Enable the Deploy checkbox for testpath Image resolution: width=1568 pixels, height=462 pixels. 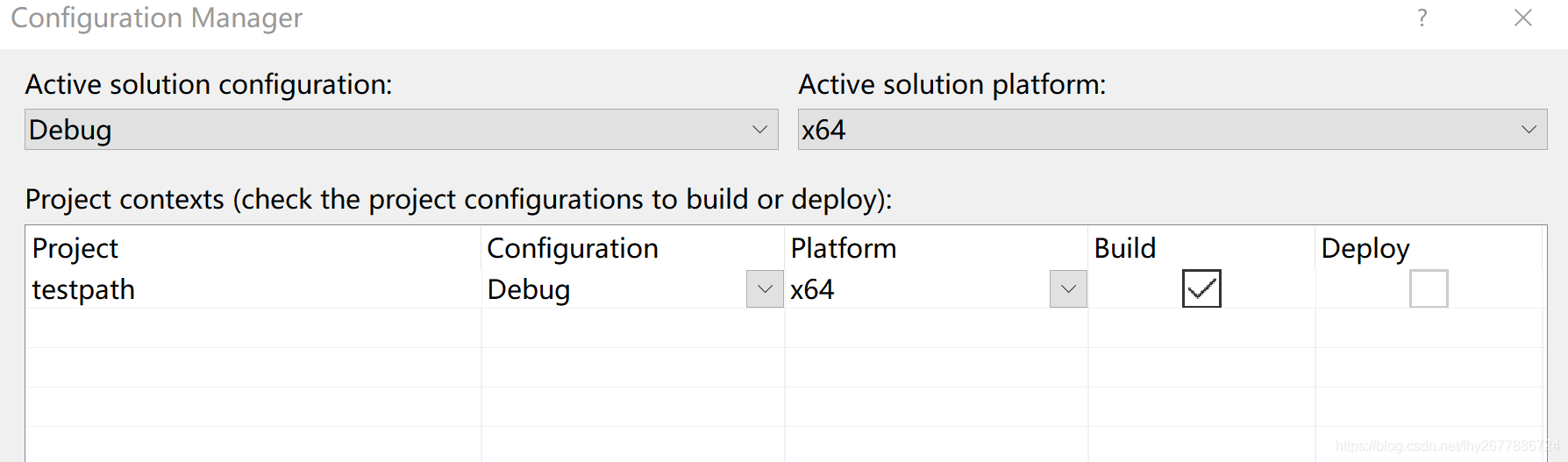tap(1428, 289)
